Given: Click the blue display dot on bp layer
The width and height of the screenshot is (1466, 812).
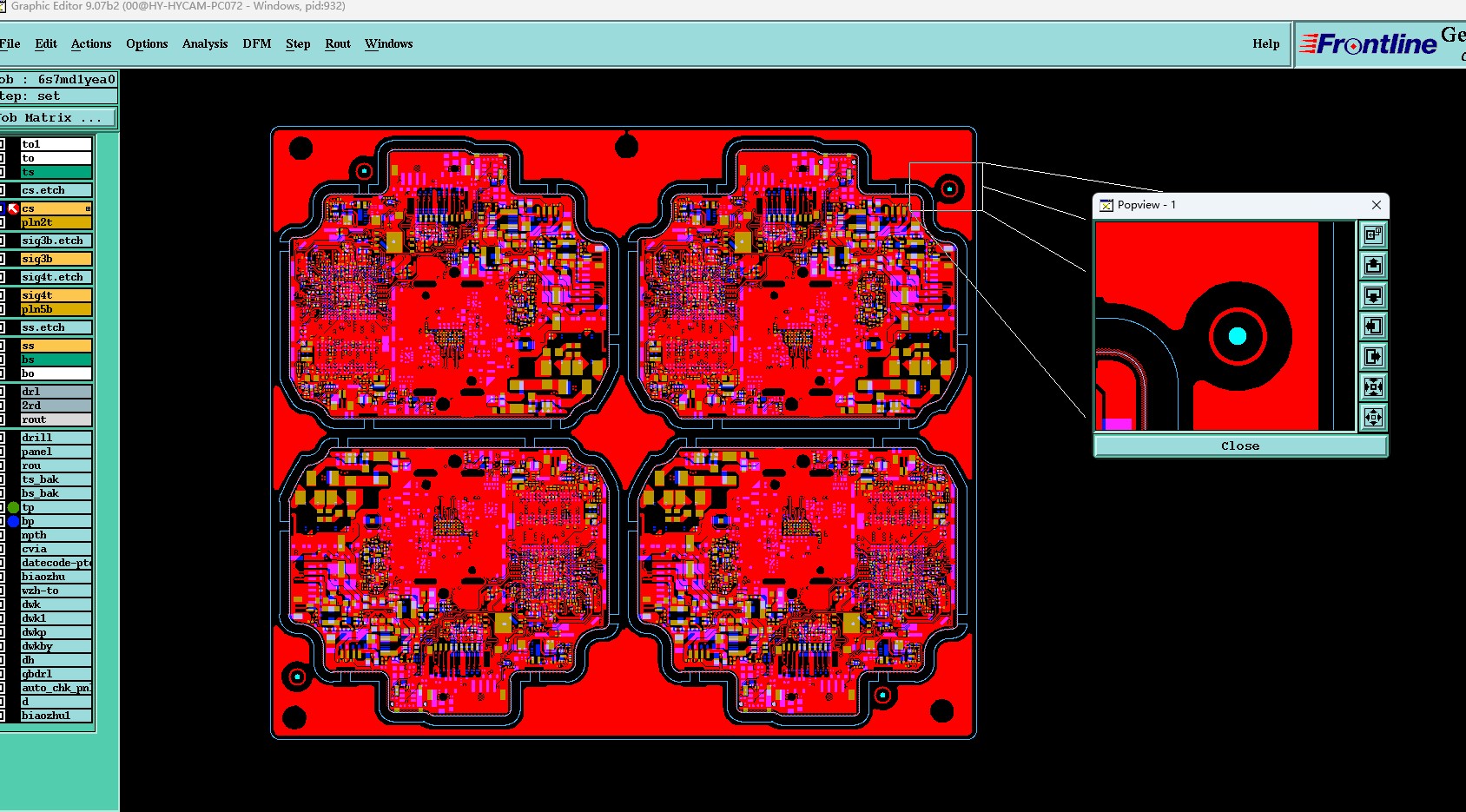Looking at the screenshot, I should 13,521.
